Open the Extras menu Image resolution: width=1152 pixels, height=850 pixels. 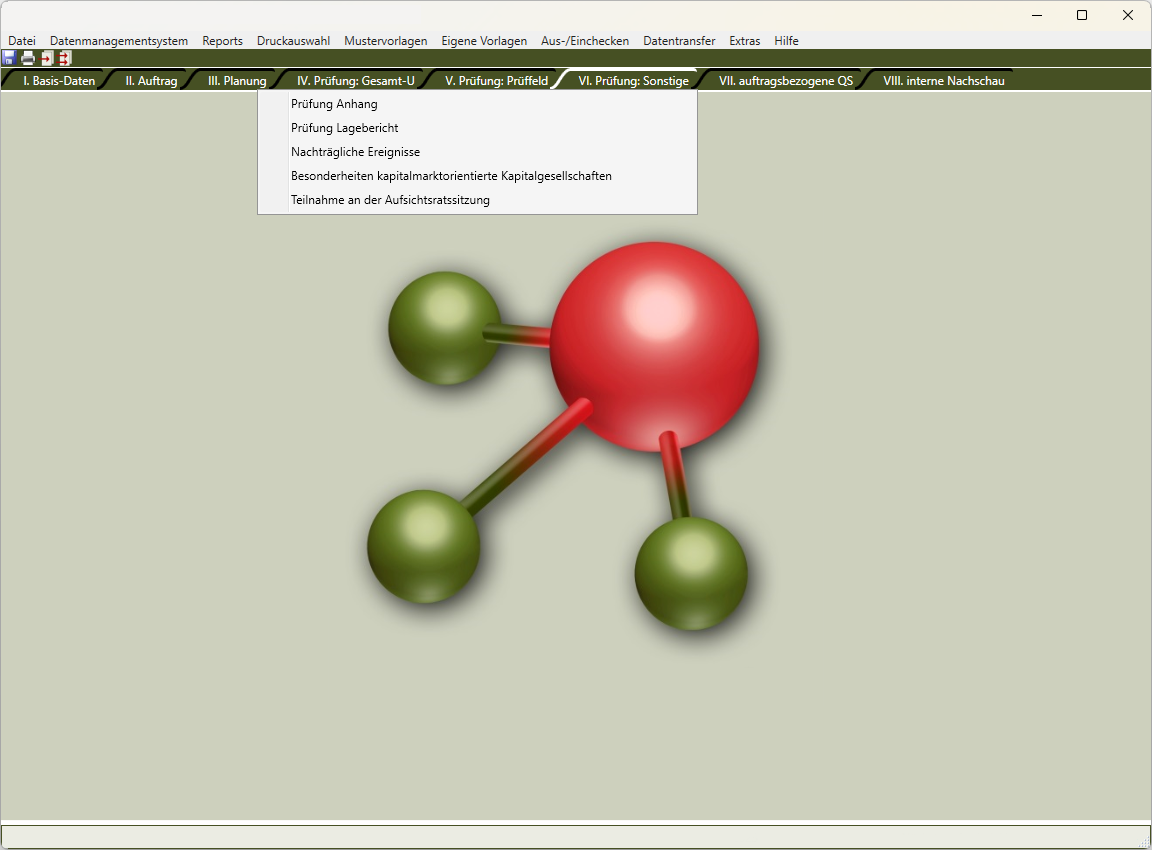pos(744,41)
